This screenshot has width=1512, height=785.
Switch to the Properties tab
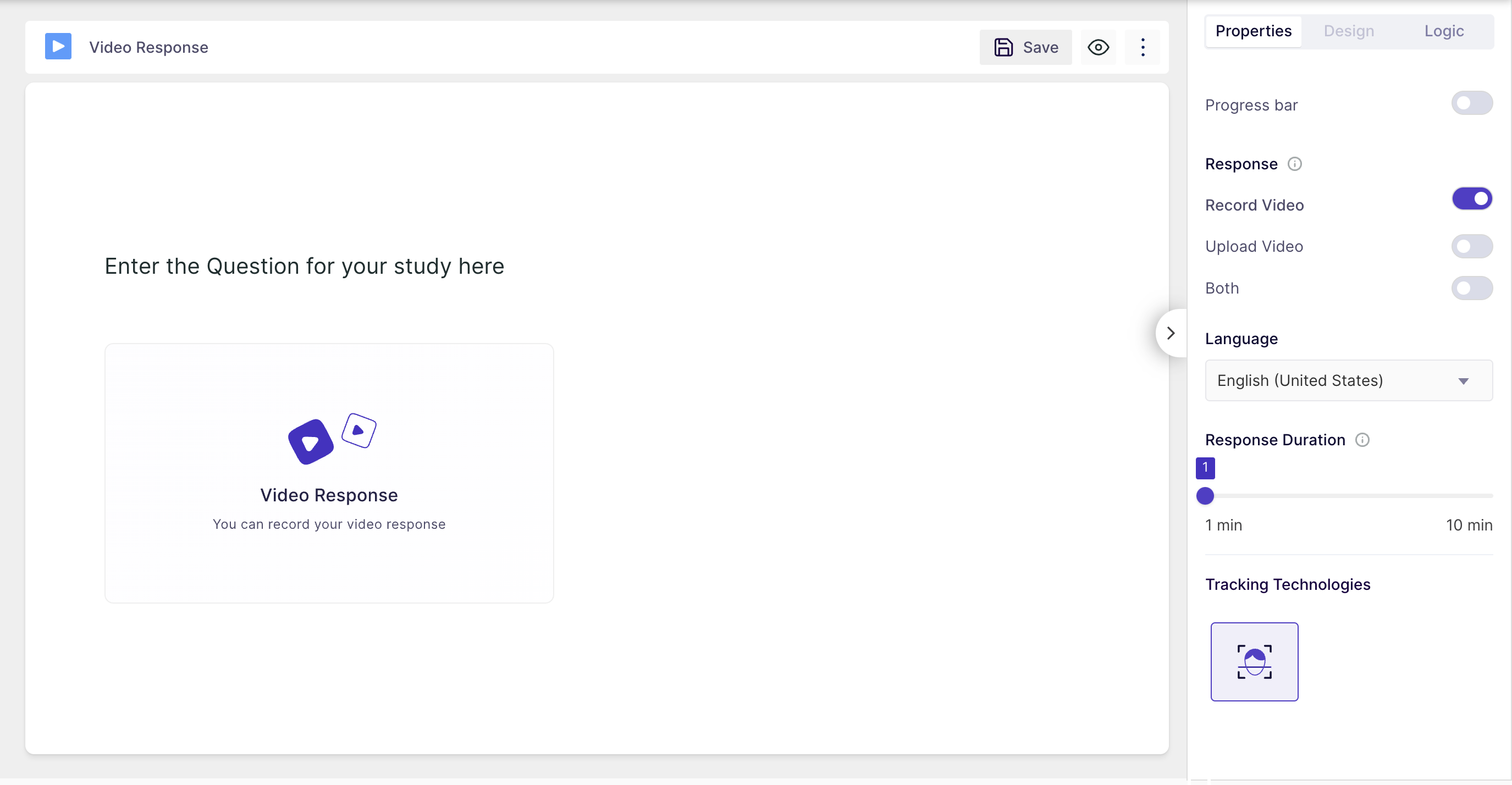tap(1253, 31)
